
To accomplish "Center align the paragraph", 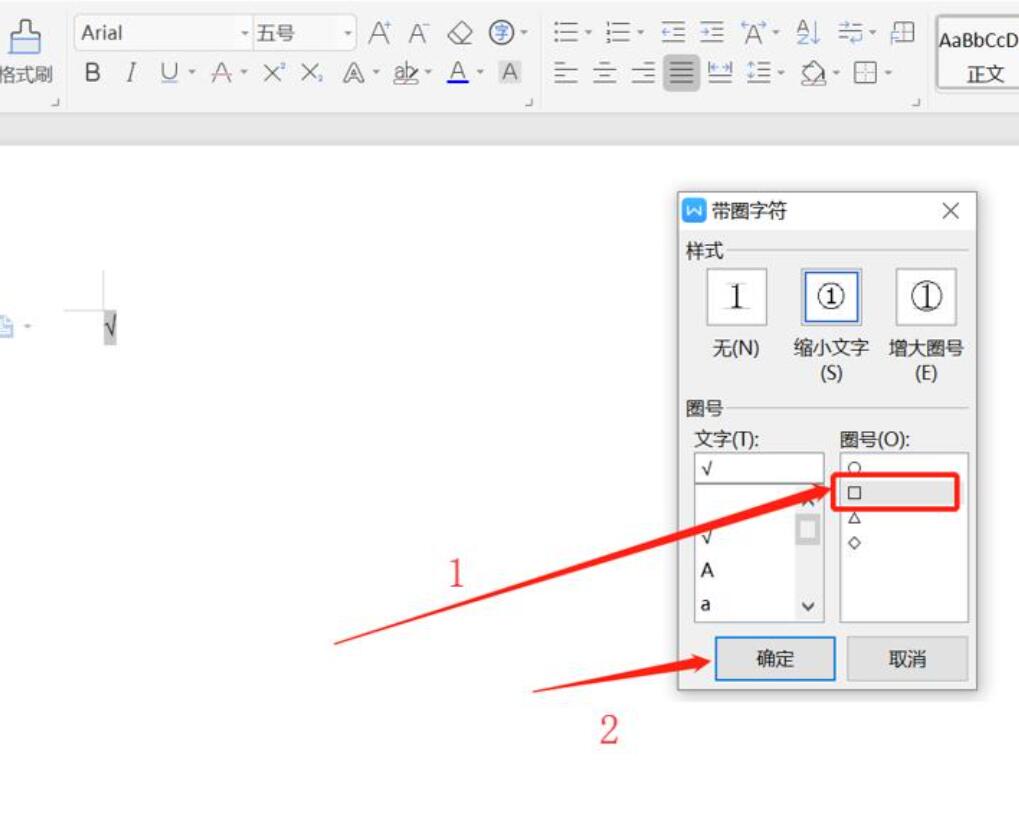I will click(x=604, y=72).
